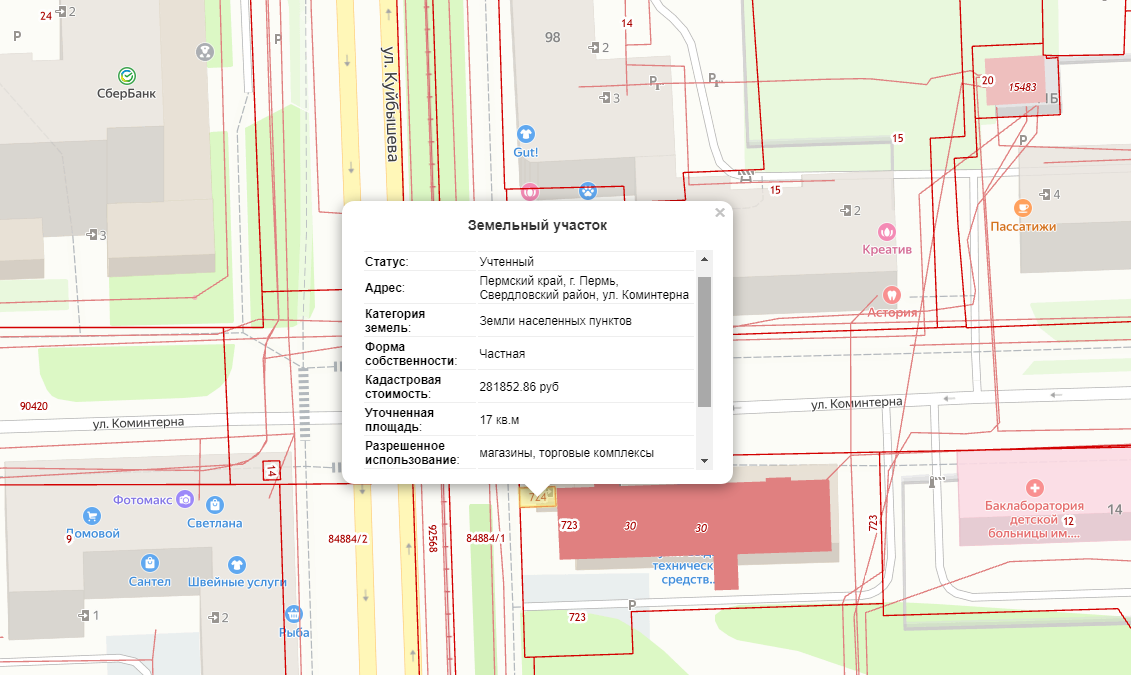The image size is (1131, 675).
Task: Close the Земельный участок popup
Action: [719, 212]
